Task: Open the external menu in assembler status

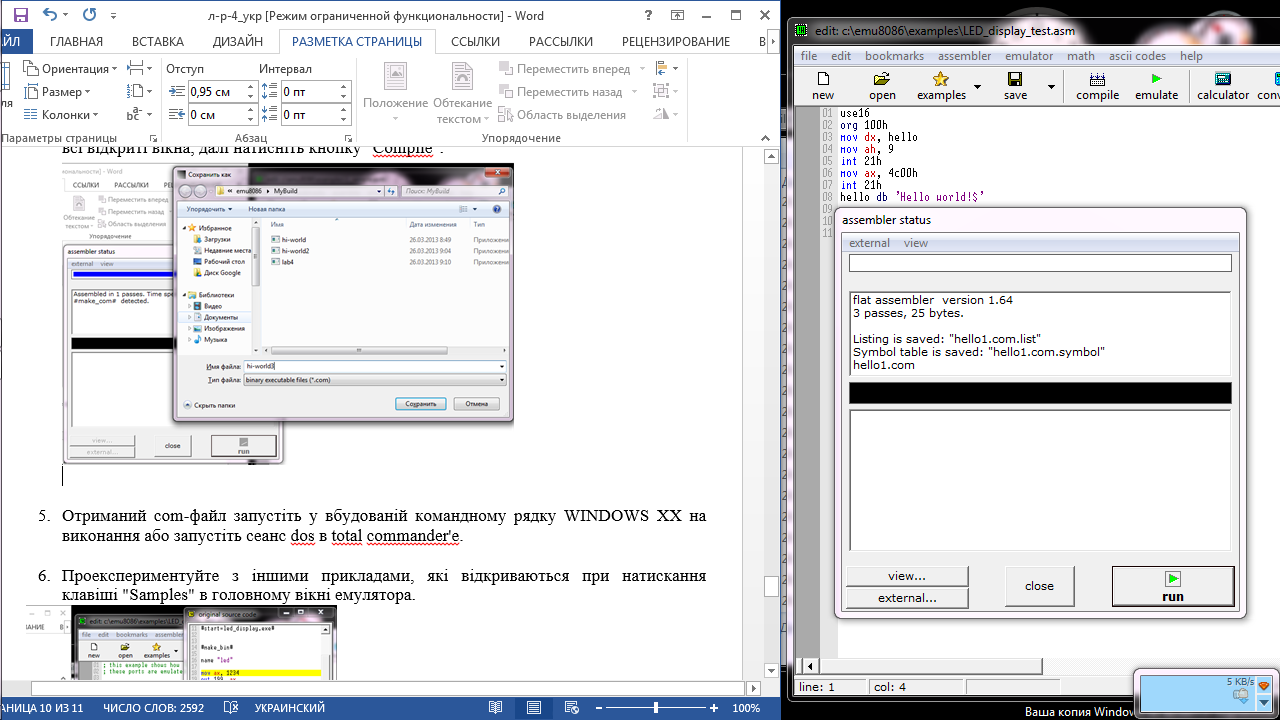Action: click(x=869, y=243)
